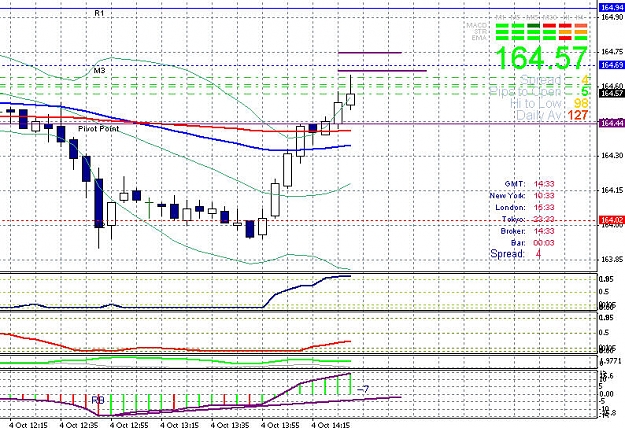Click the 4 Oct 12:55 time axis label

click(129, 425)
